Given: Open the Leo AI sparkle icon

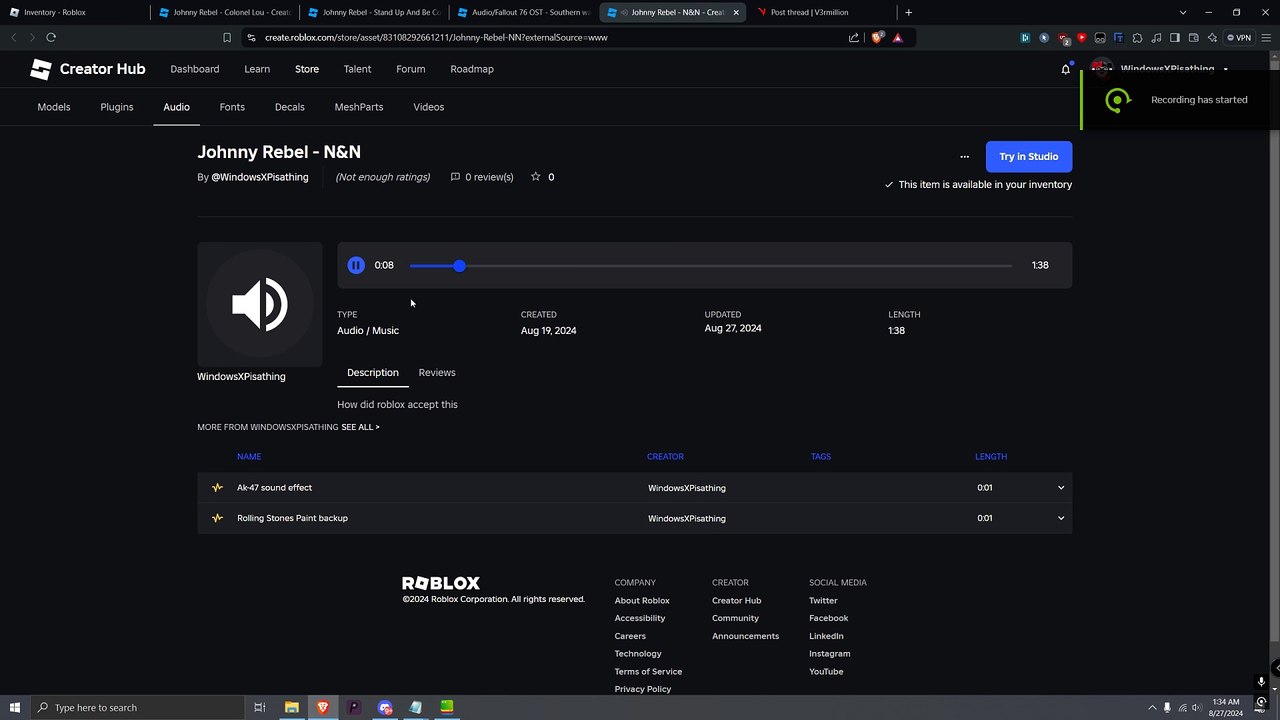Looking at the screenshot, I should [x=1213, y=38].
